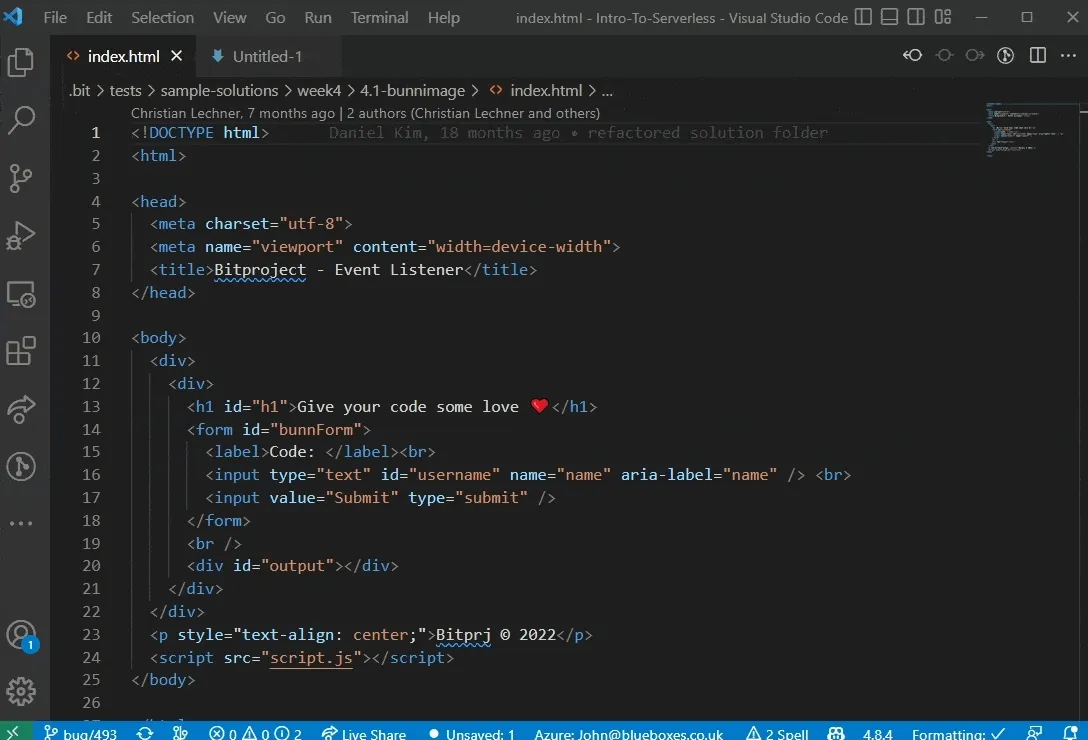Open the Edit menu
1088x740 pixels.
pyautogui.click(x=99, y=17)
